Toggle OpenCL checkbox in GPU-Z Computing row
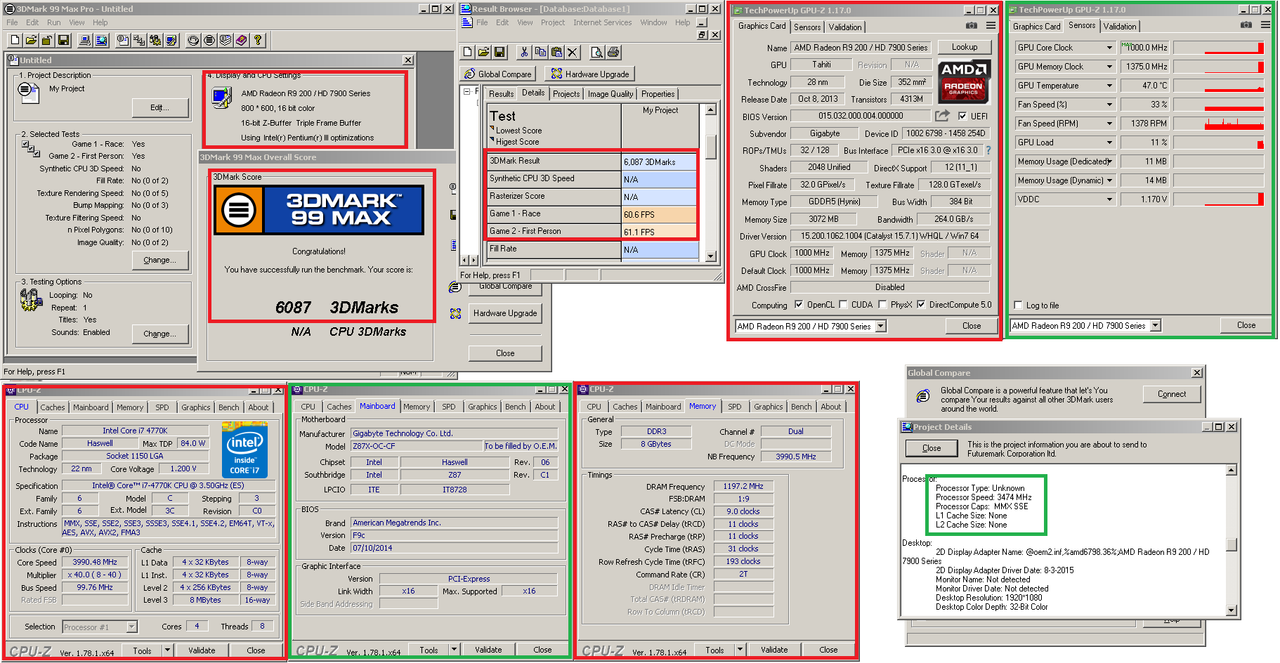 [x=799, y=305]
